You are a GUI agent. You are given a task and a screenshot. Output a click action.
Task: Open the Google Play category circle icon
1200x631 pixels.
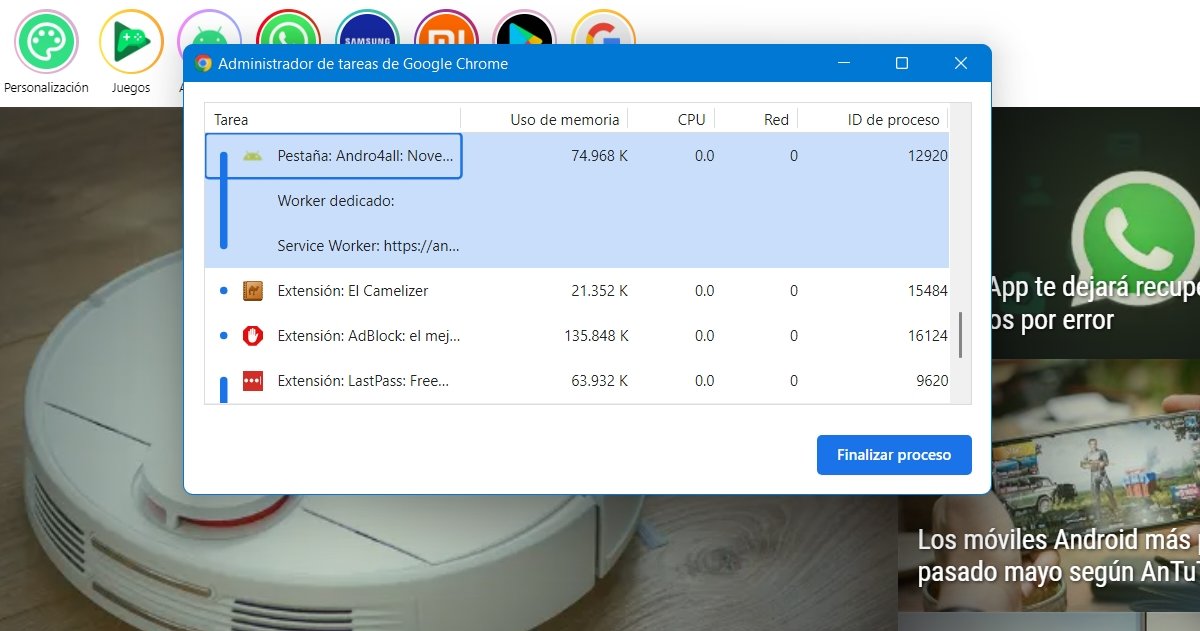(x=524, y=28)
